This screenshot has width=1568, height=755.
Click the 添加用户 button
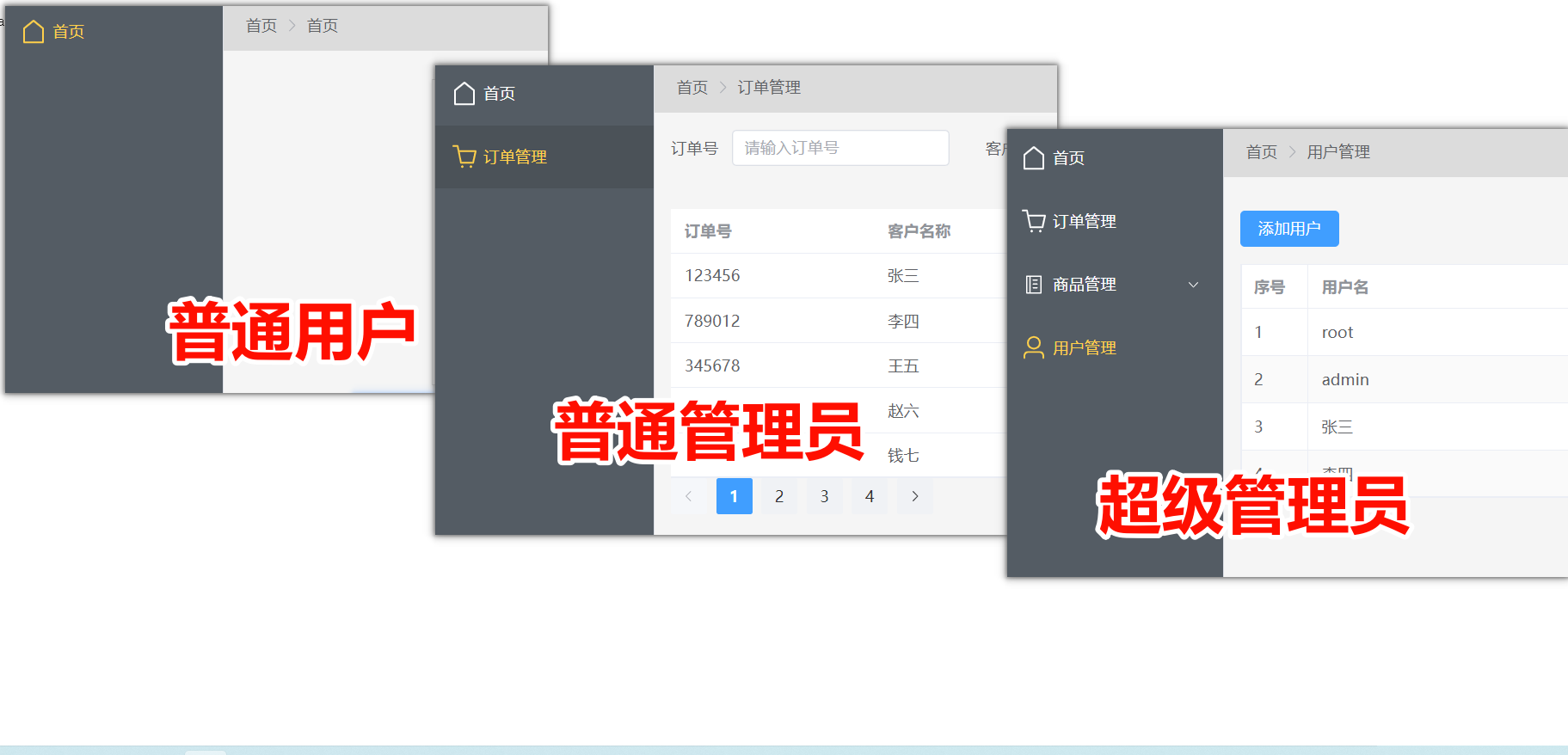click(x=1289, y=229)
